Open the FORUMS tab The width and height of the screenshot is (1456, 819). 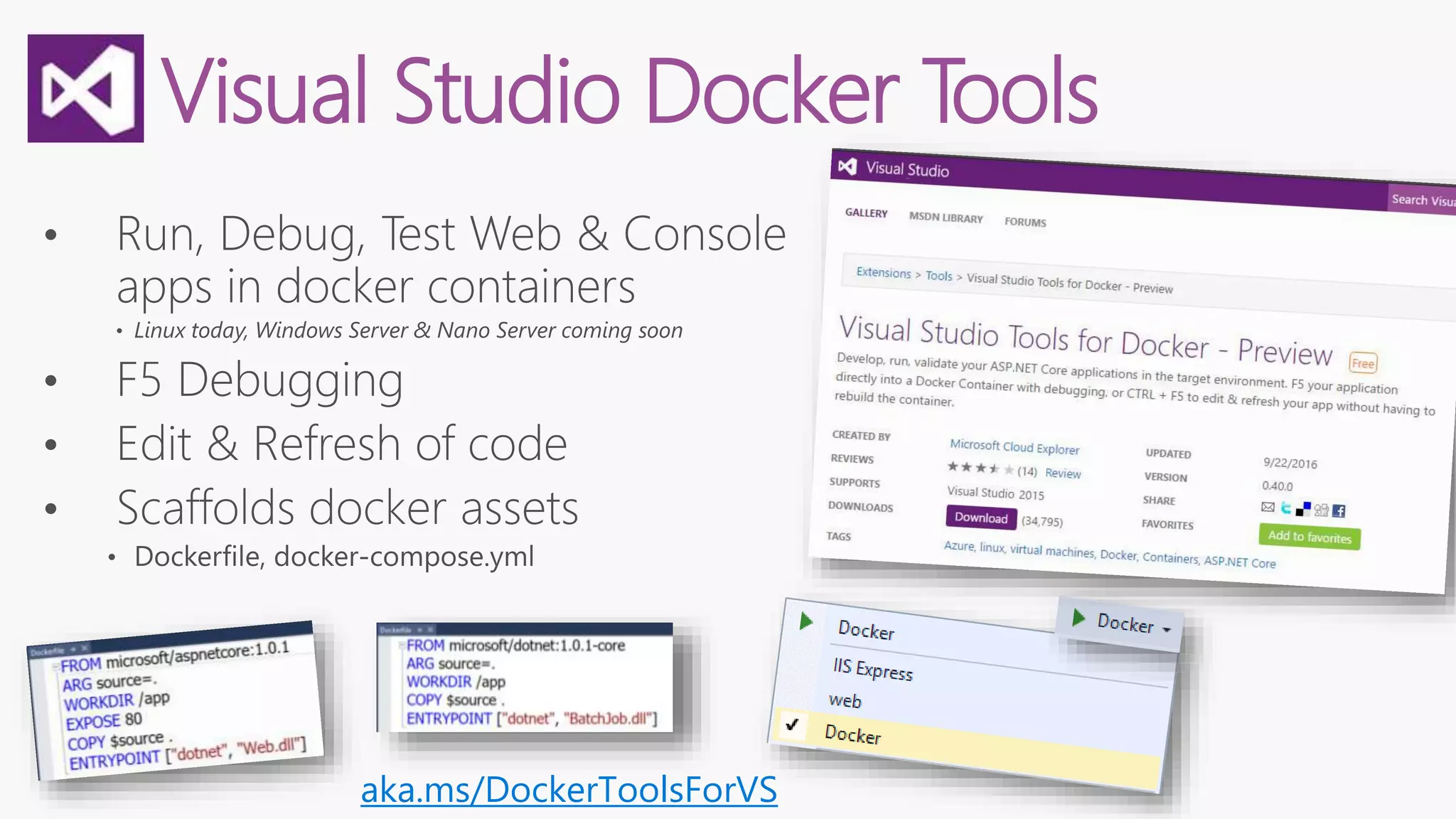(1025, 222)
